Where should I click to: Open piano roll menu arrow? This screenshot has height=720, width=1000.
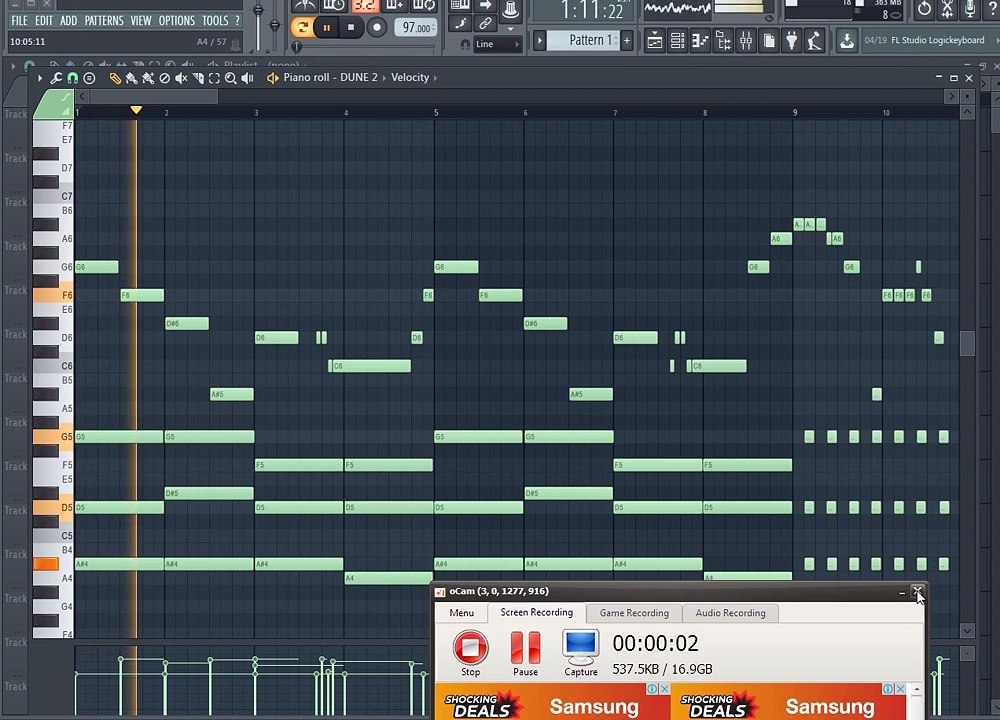coord(40,78)
